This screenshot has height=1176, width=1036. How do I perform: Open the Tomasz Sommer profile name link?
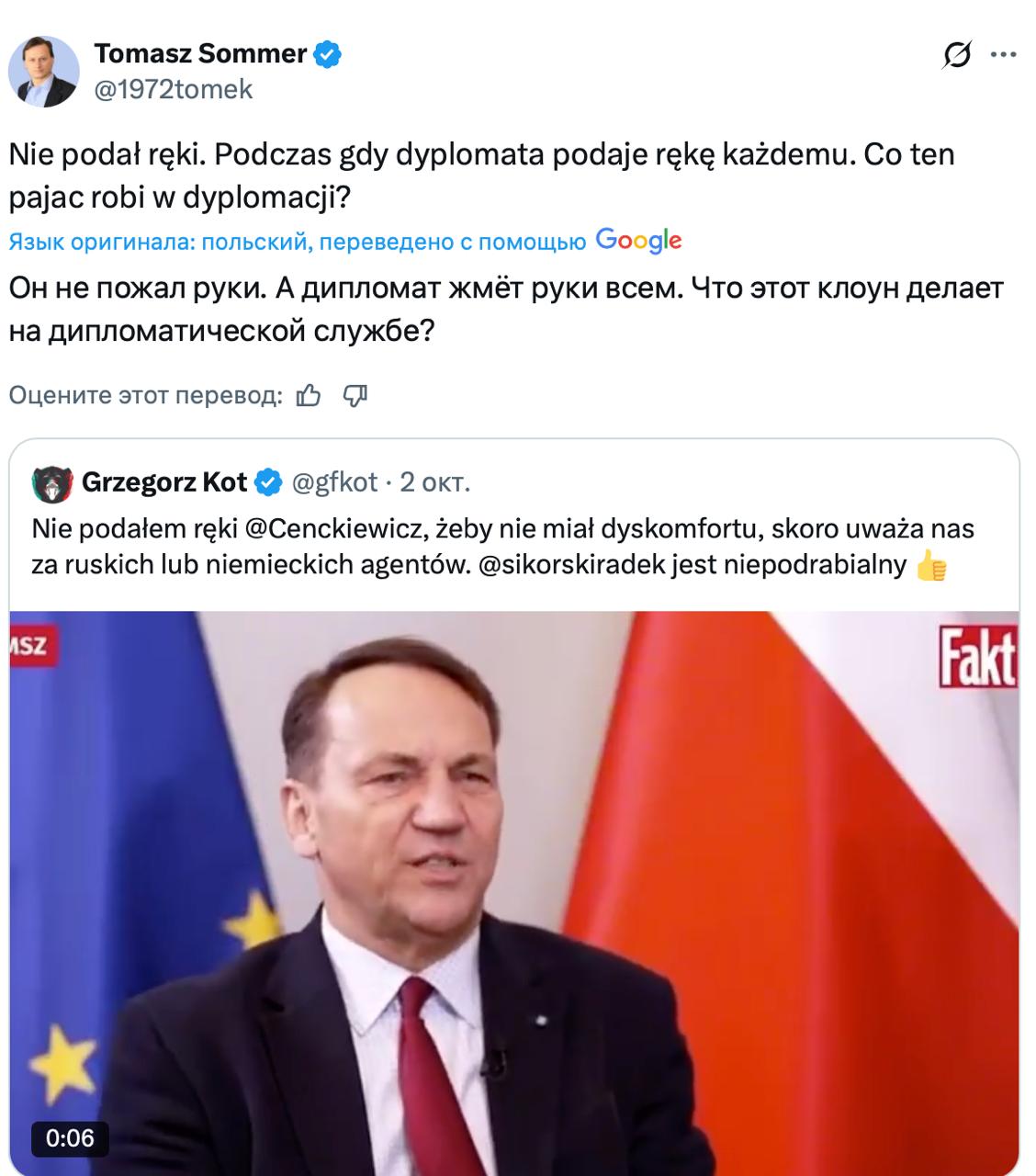click(200, 54)
